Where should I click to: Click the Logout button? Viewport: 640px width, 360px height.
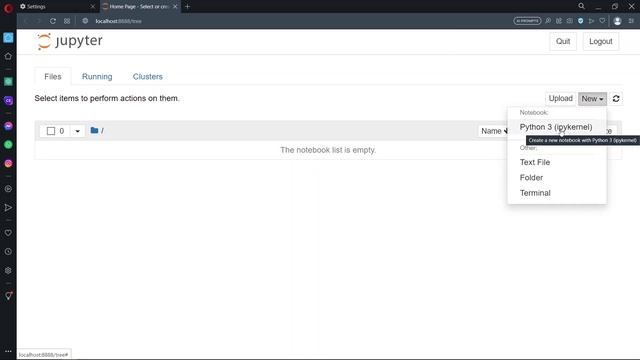600,41
